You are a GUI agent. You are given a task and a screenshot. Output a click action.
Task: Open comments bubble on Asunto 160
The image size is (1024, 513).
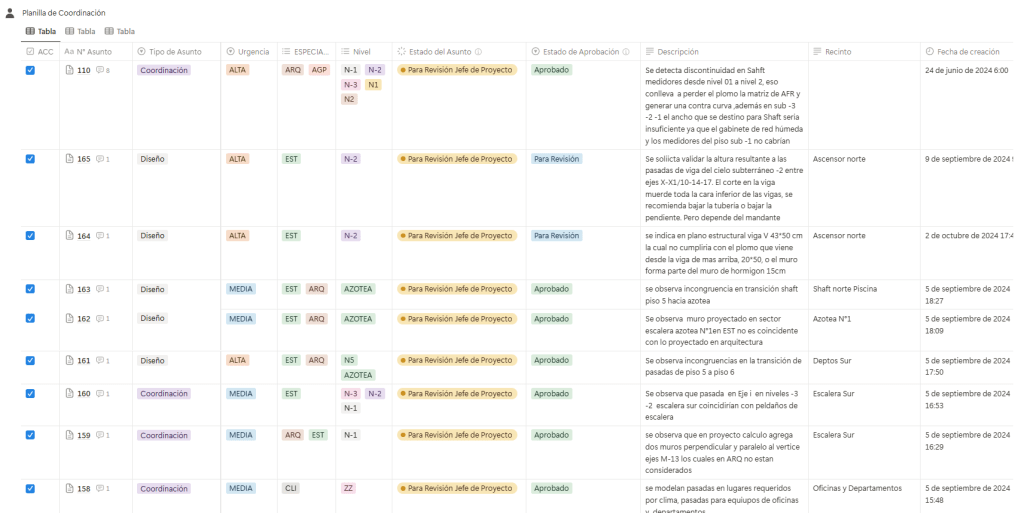tap(100, 394)
